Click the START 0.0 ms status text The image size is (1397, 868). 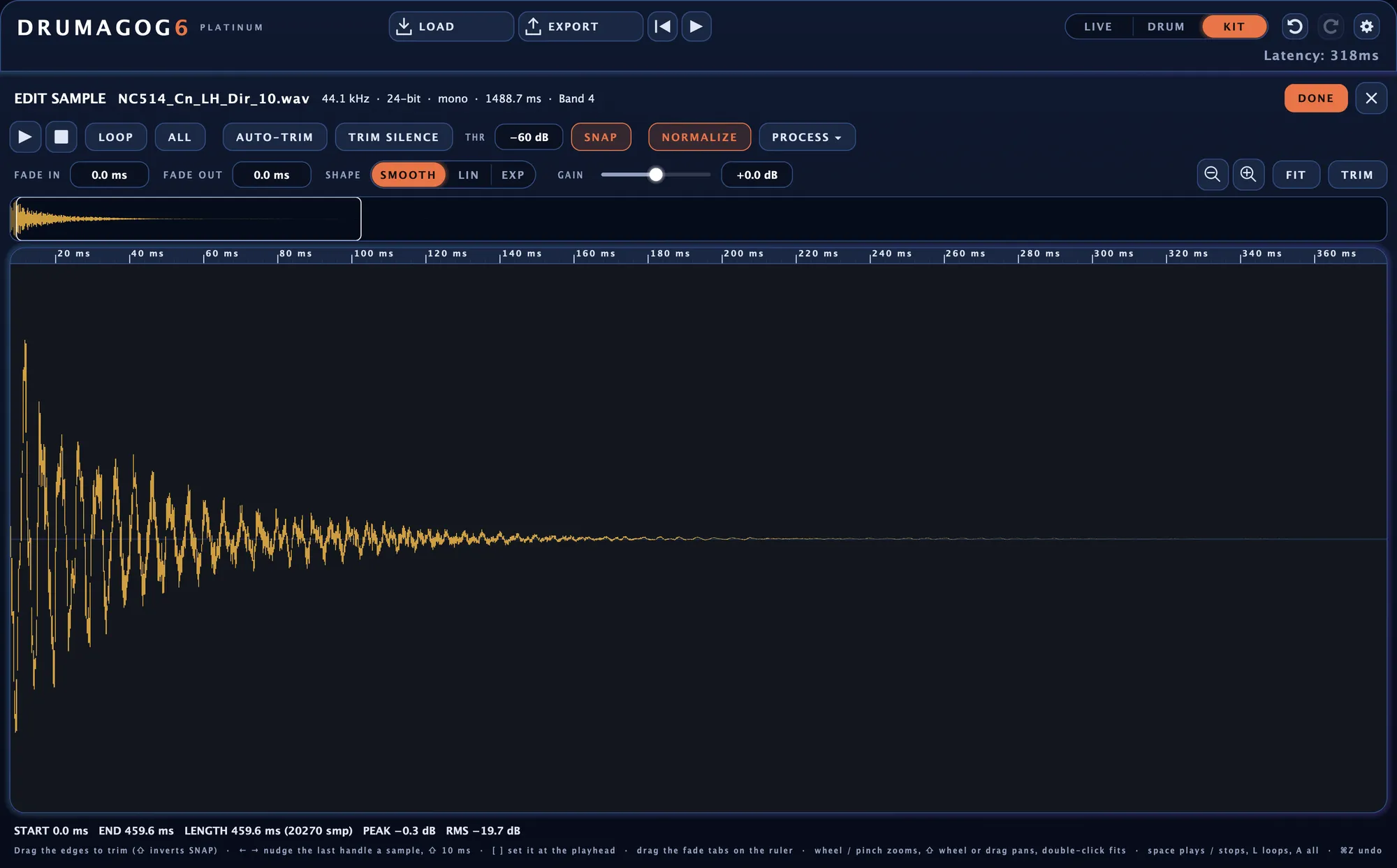51,830
